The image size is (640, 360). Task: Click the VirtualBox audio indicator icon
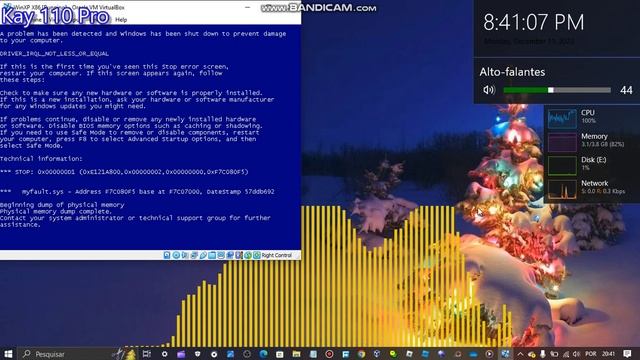tap(185, 255)
